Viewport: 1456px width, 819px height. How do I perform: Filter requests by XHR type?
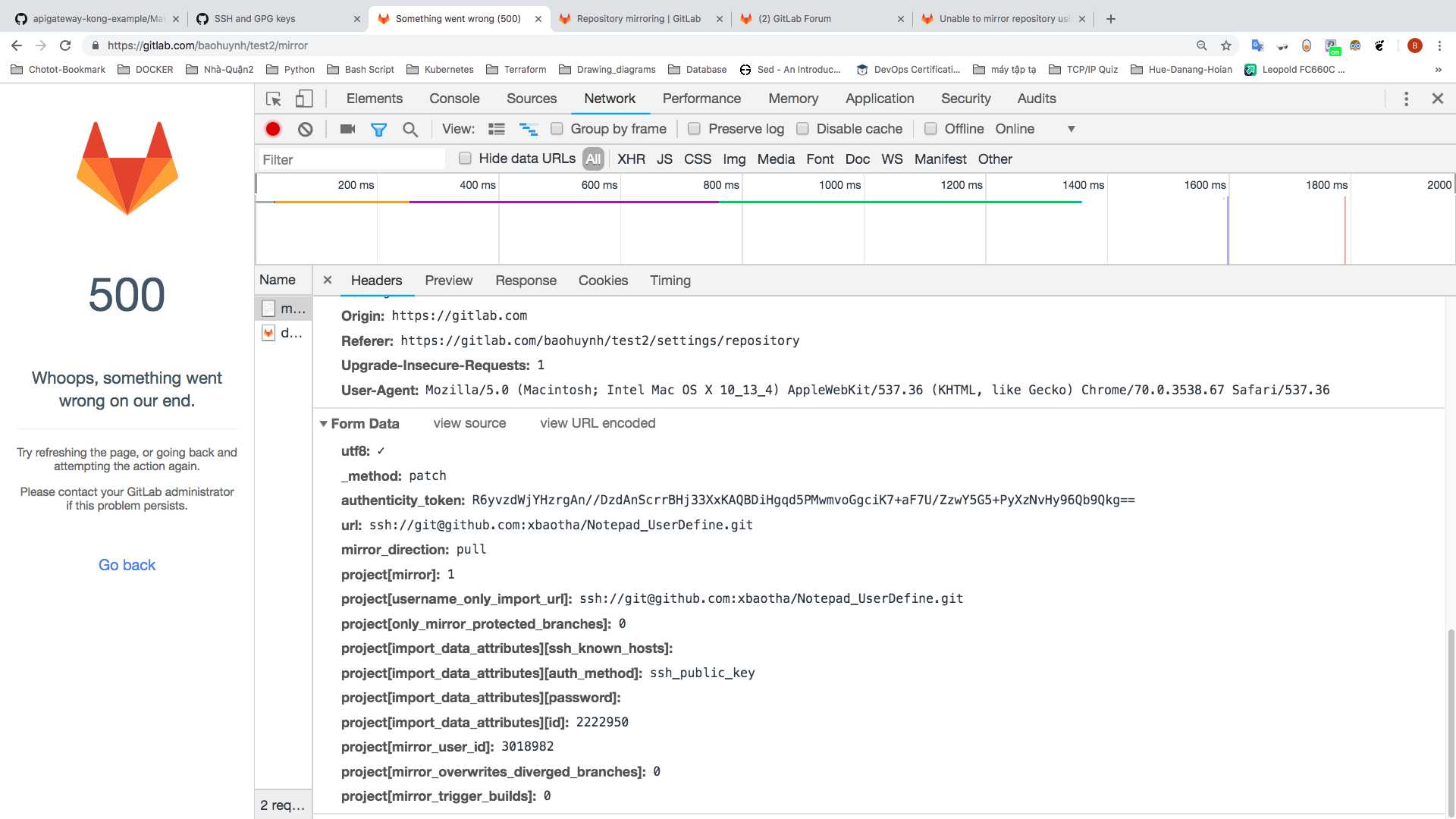coord(631,159)
